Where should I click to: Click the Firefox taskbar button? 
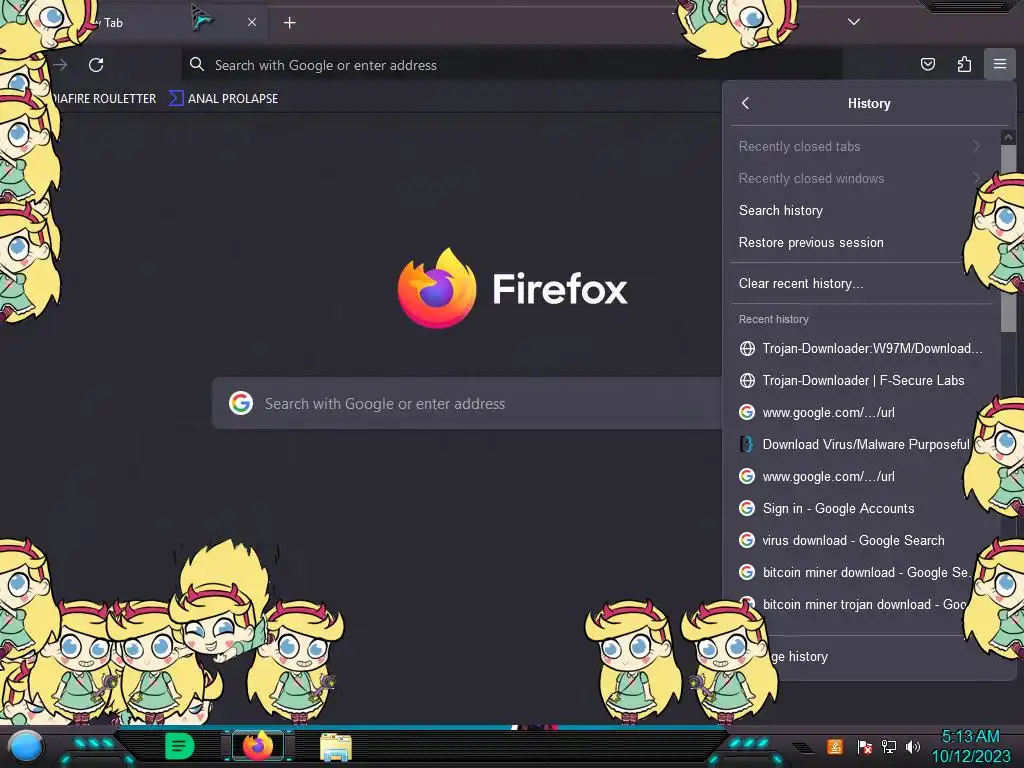click(258, 746)
